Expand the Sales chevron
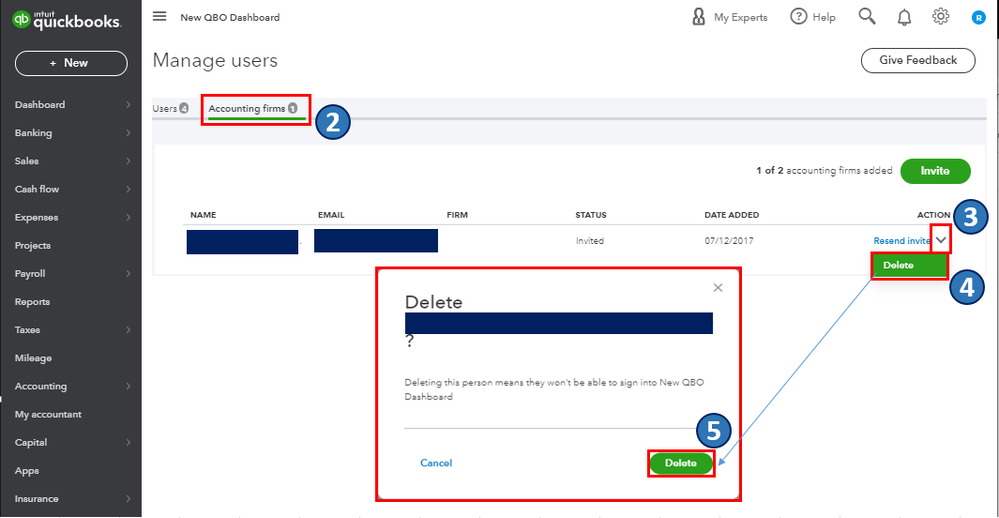999x518 pixels. pos(128,161)
